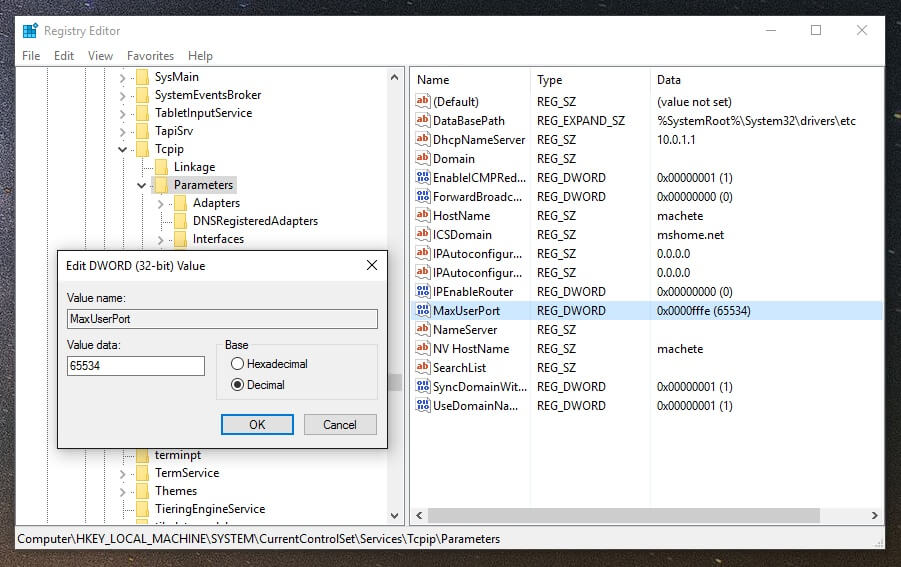
Task: Click the EnableICMPRed... DWORD icon
Action: point(423,177)
